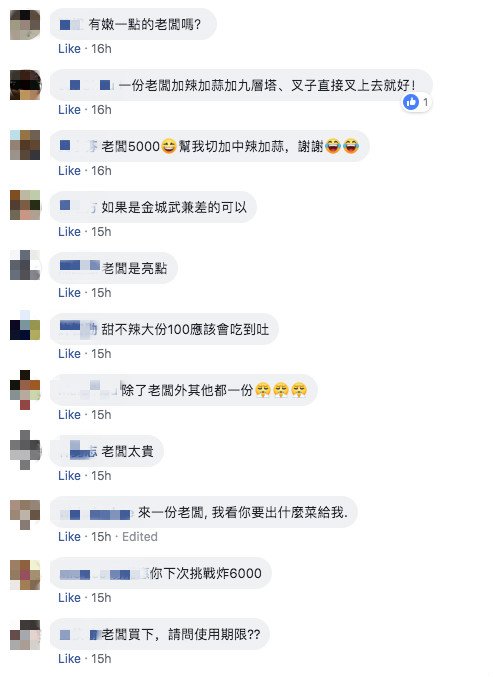
Task: Open the 16h timestamp under 有嫩一點的老闆嗎
Action: click(x=101, y=49)
